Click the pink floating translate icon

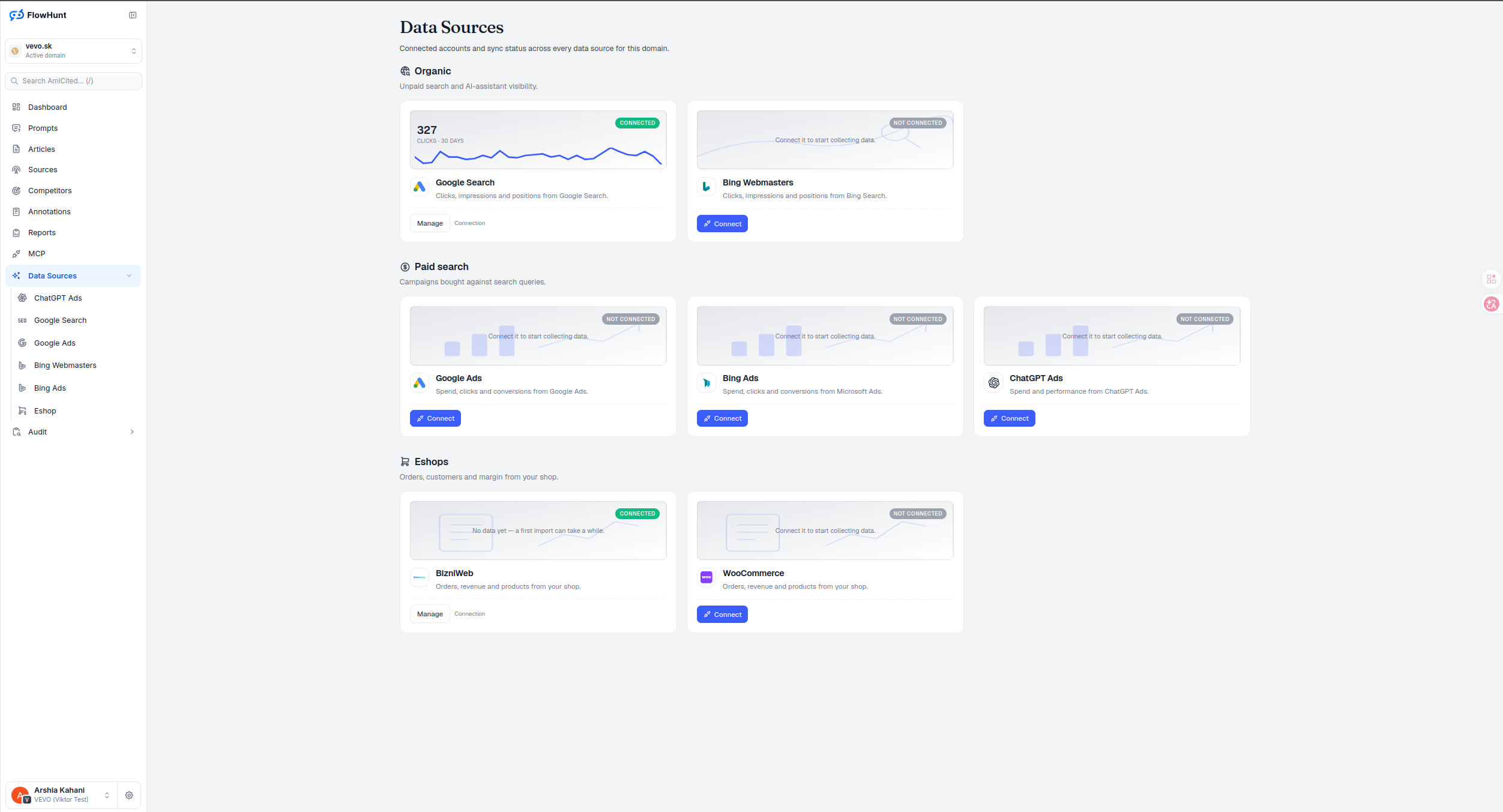tap(1491, 304)
